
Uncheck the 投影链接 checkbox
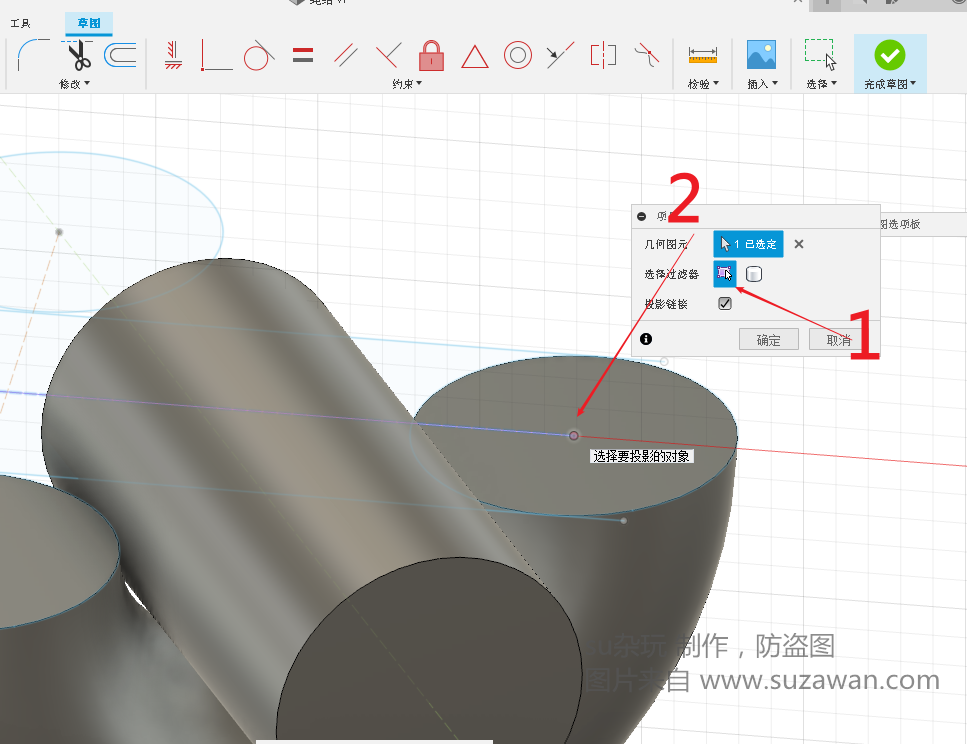725,304
